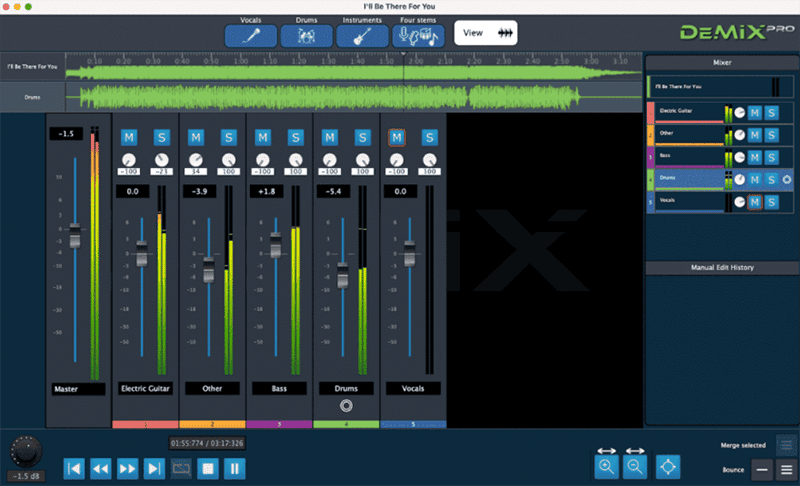Click the master volume knob above -1.5 dB
The image size is (800, 486).
coord(26,451)
